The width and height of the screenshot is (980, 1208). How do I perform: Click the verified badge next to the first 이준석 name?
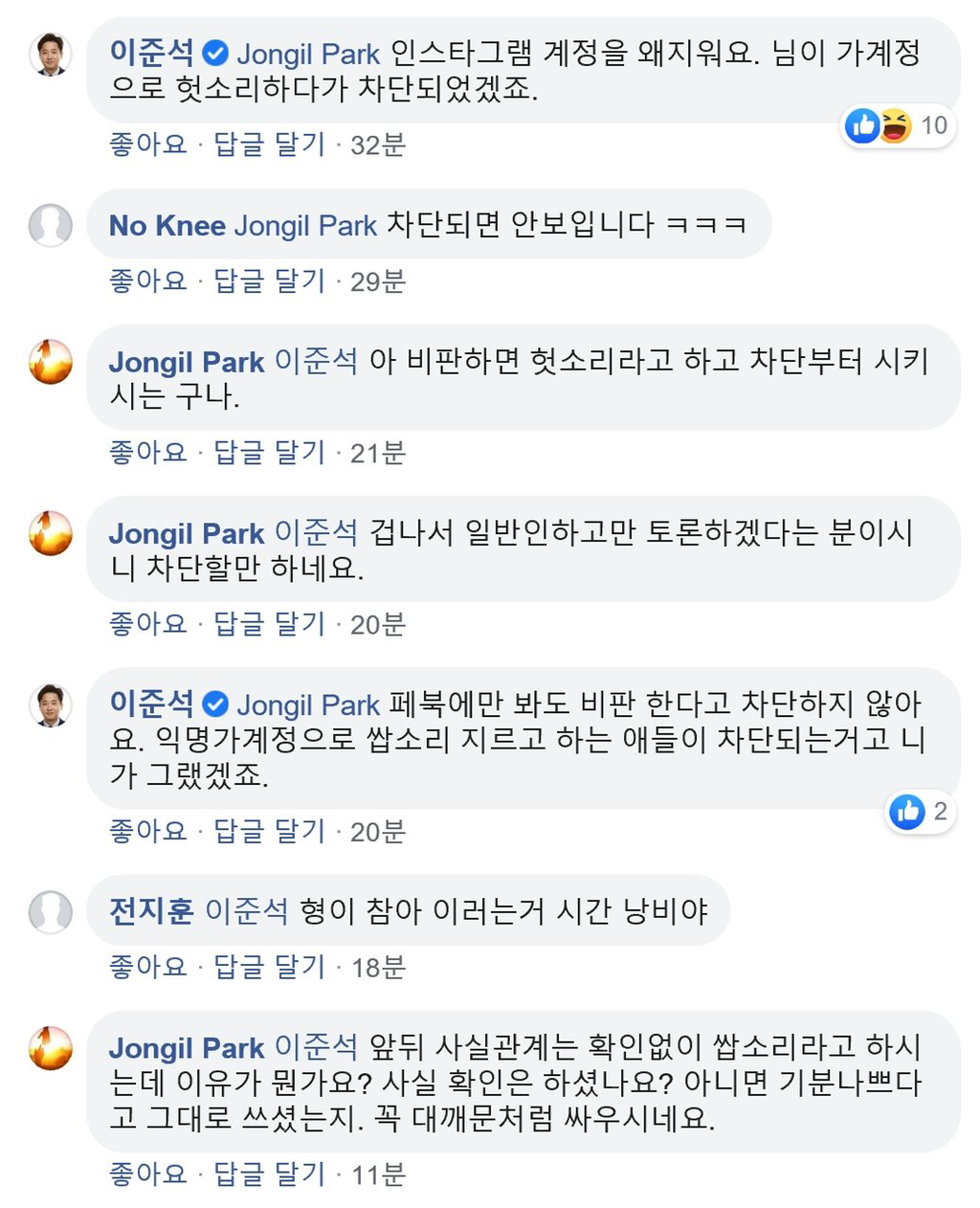215,54
